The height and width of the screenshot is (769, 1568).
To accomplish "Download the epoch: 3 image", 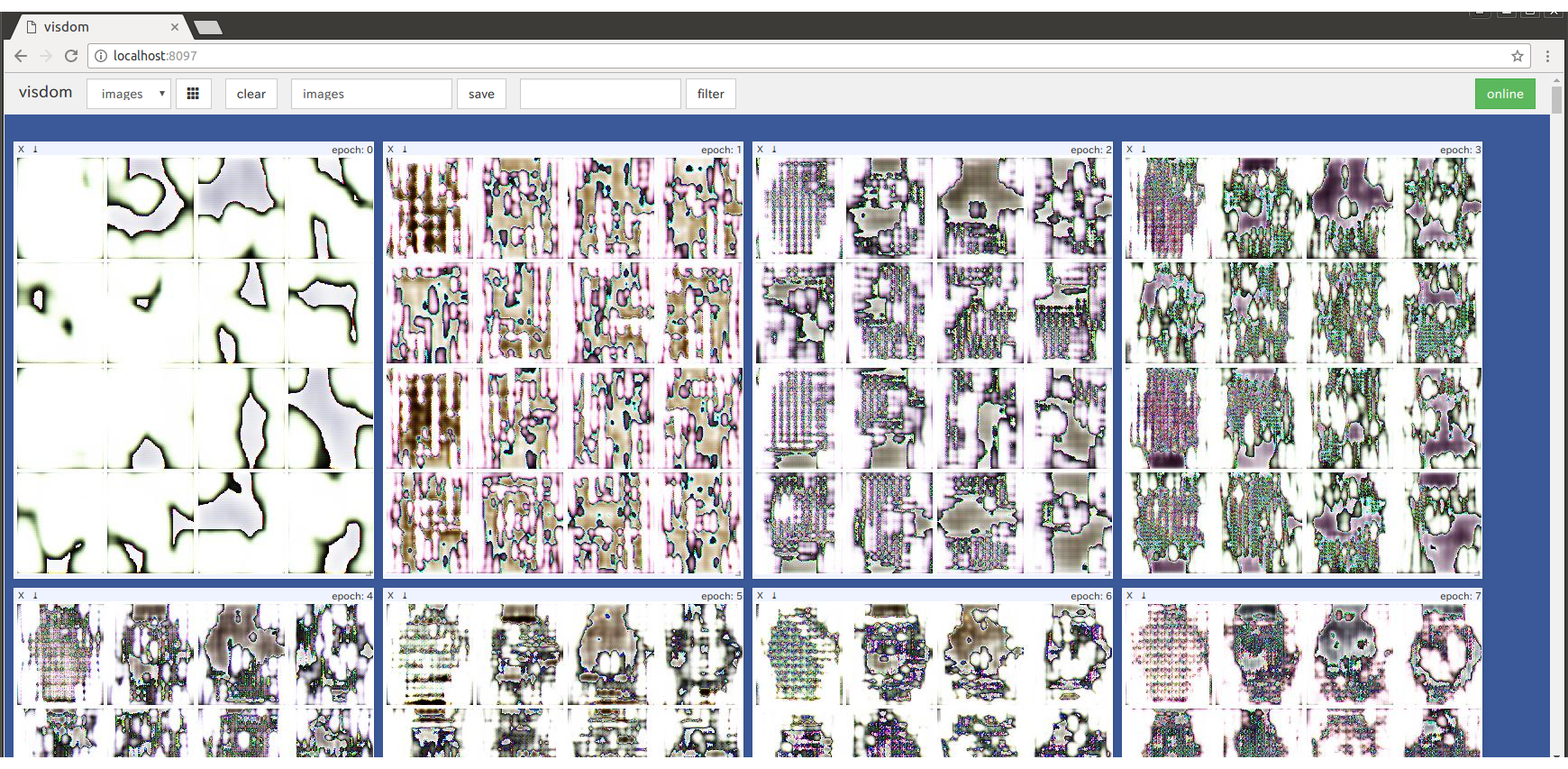I will click(x=1144, y=150).
